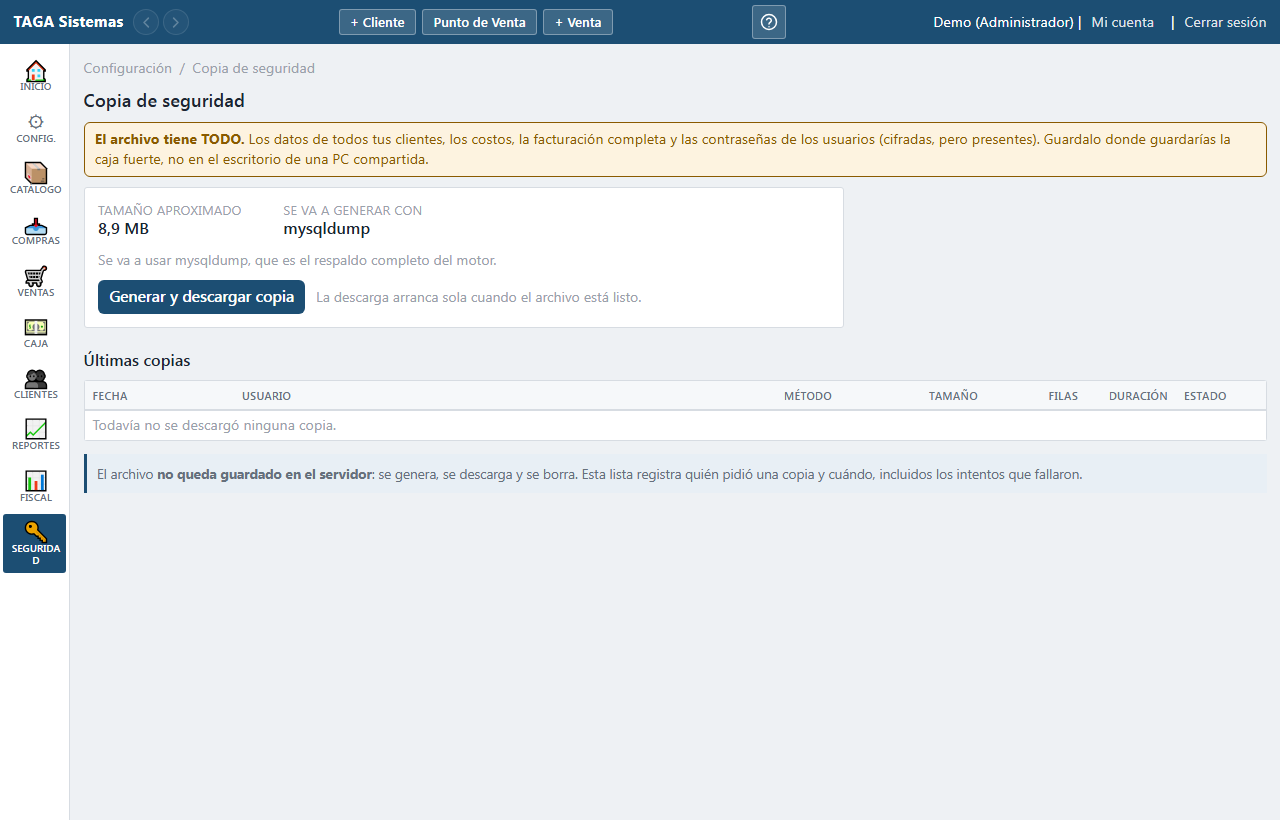This screenshot has height=820, width=1280.
Task: Select the Seguridad key icon
Action: click(x=35, y=543)
